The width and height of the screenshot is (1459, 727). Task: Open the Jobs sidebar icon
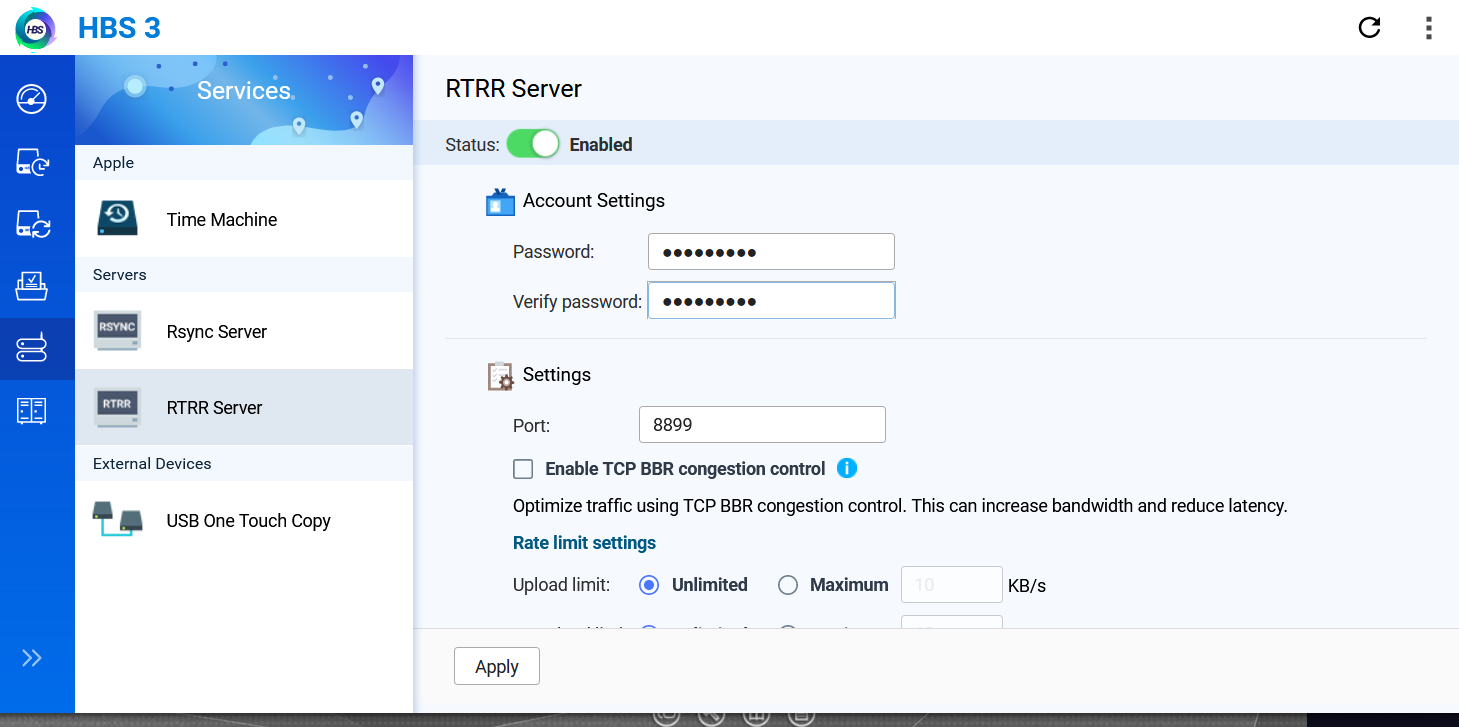(32, 286)
